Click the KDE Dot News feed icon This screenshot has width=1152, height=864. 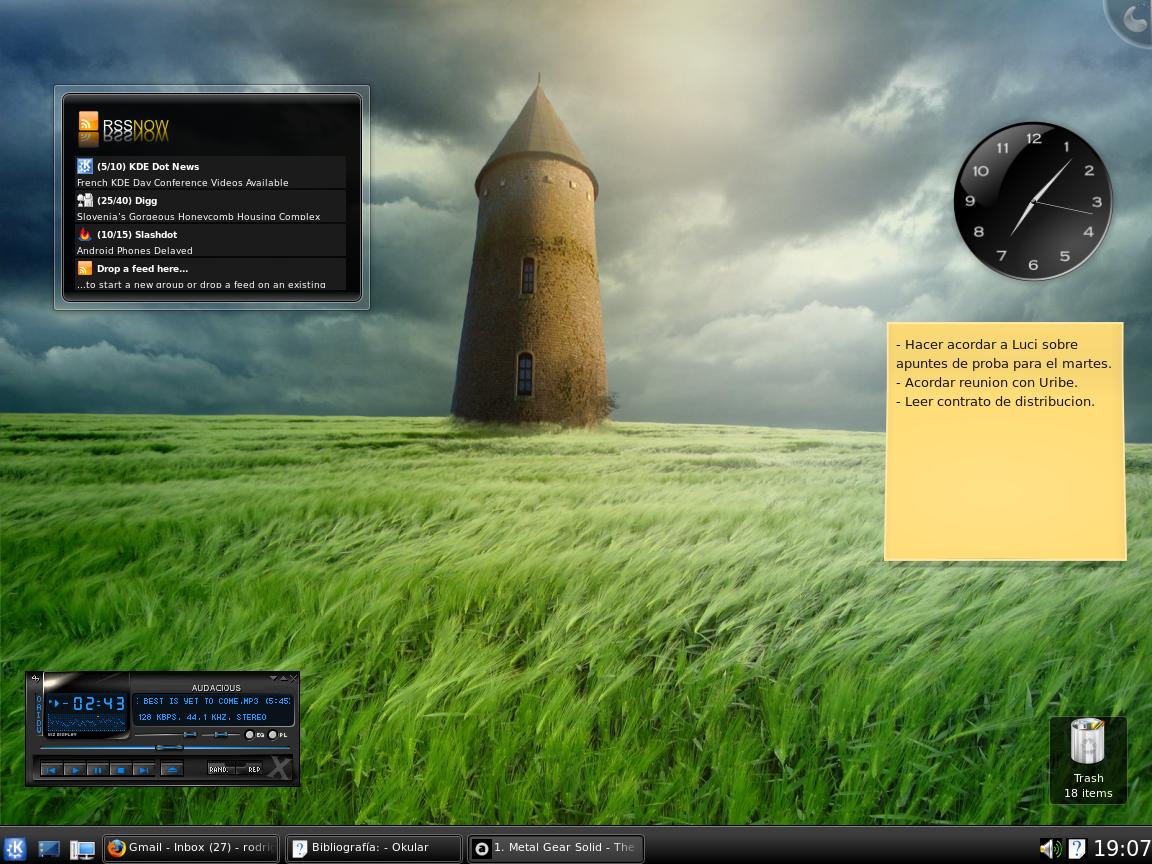click(85, 166)
